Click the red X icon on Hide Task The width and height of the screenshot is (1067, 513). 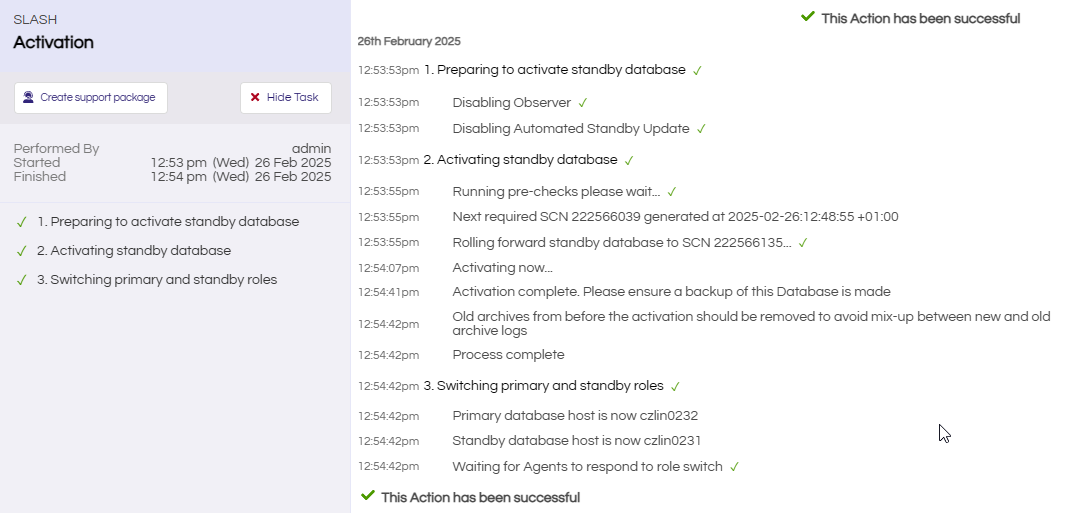pos(255,97)
